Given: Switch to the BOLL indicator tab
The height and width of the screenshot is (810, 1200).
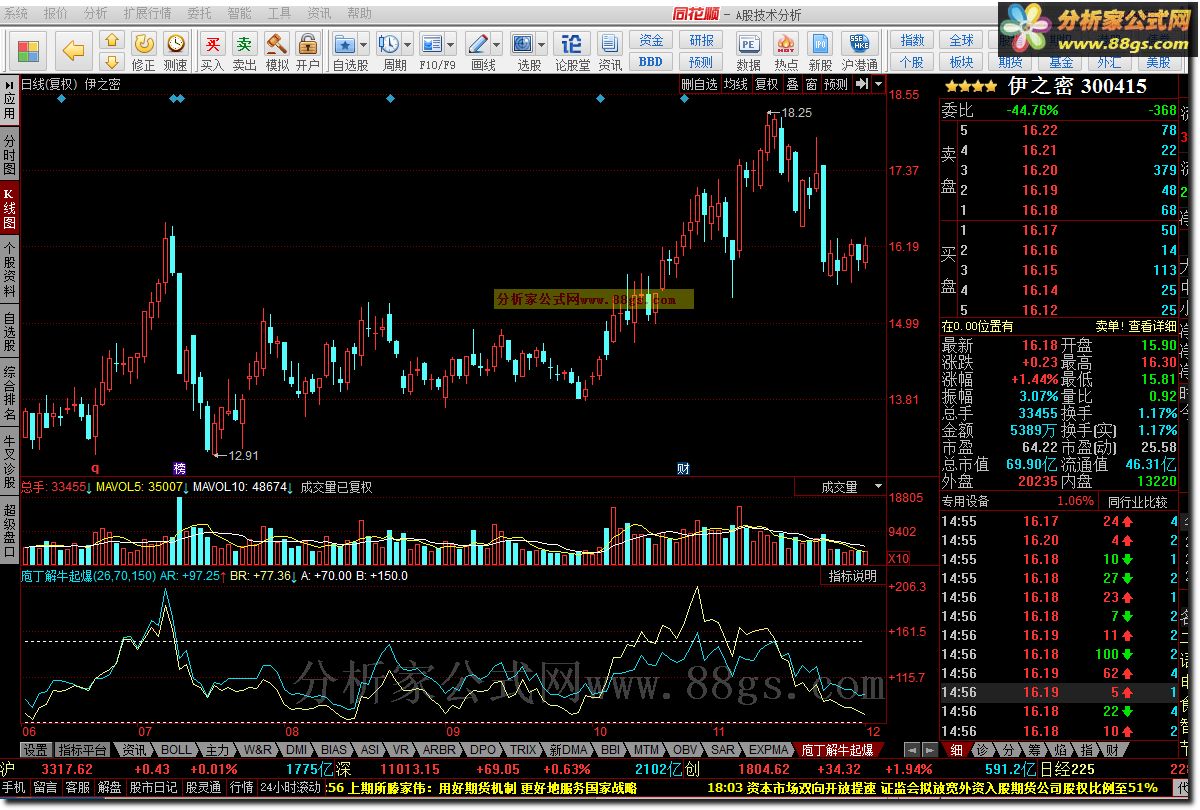Looking at the screenshot, I should [176, 749].
